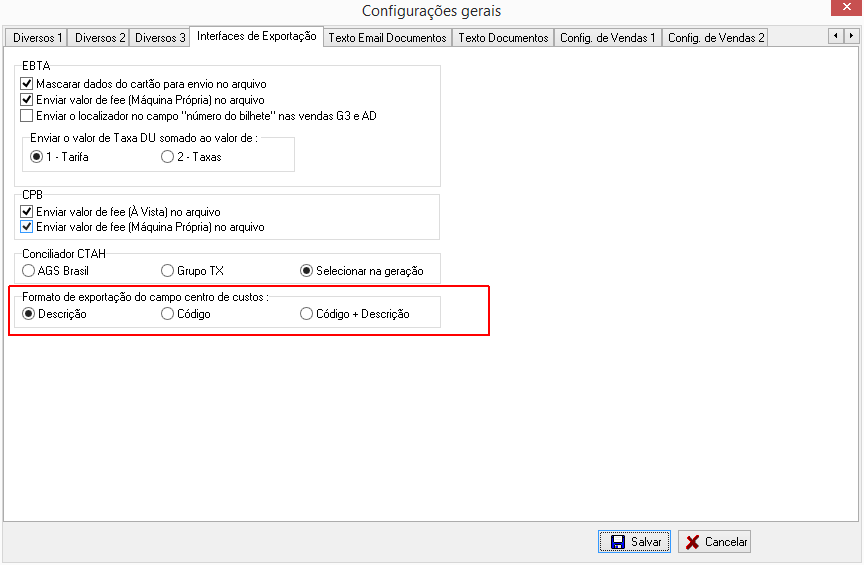This screenshot has height=565, width=864.
Task: Switch to Texto Documentos tab
Action: coord(503,38)
